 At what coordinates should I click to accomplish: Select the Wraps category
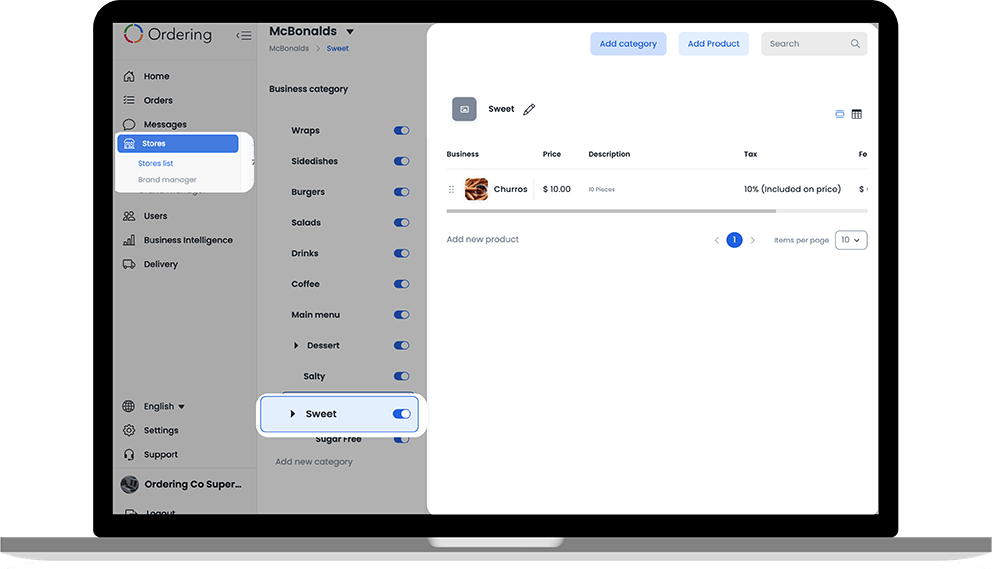coord(305,131)
